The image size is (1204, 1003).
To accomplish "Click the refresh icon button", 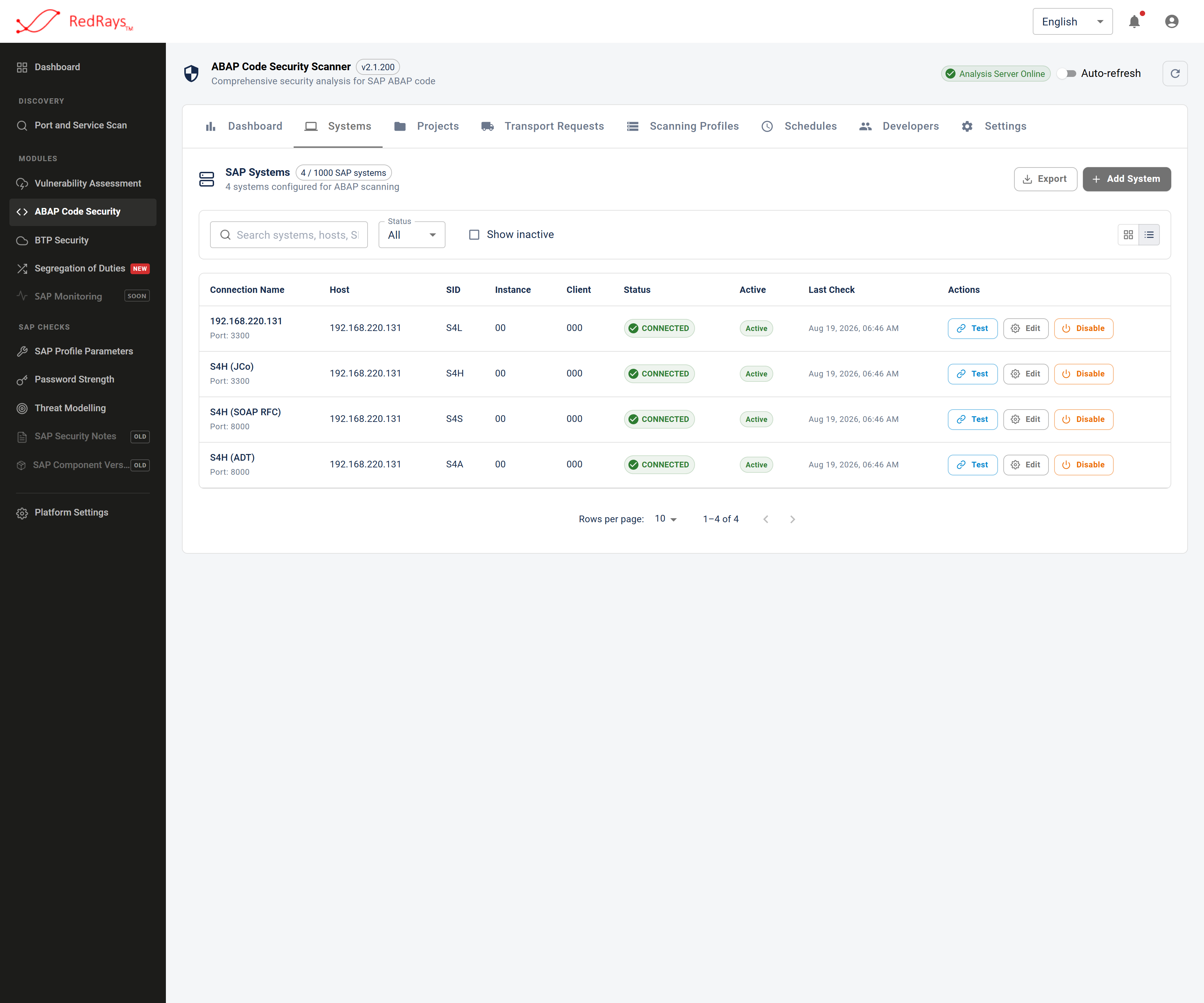I will pos(1175,73).
